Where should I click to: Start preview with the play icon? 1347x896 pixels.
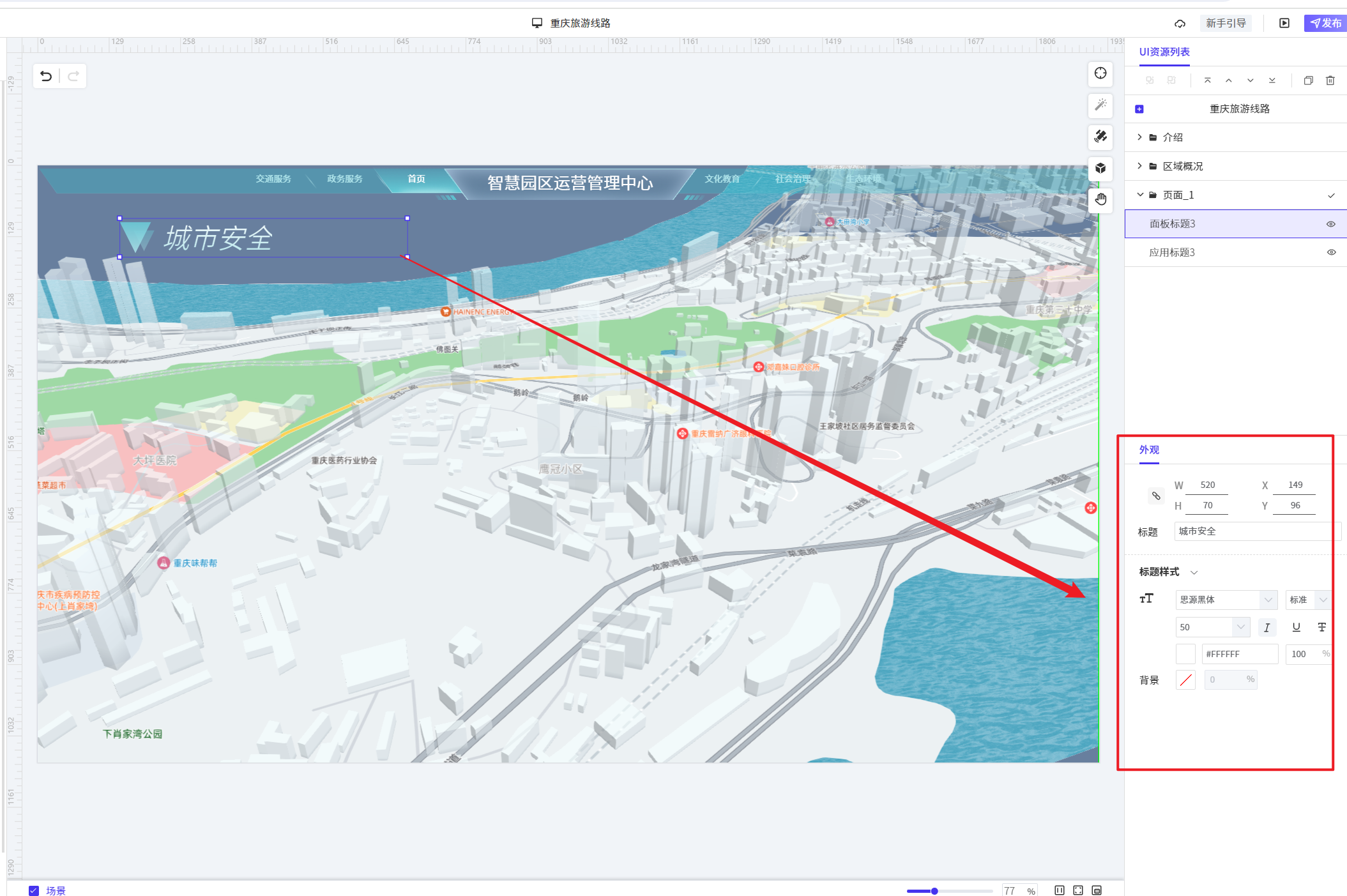point(1284,23)
